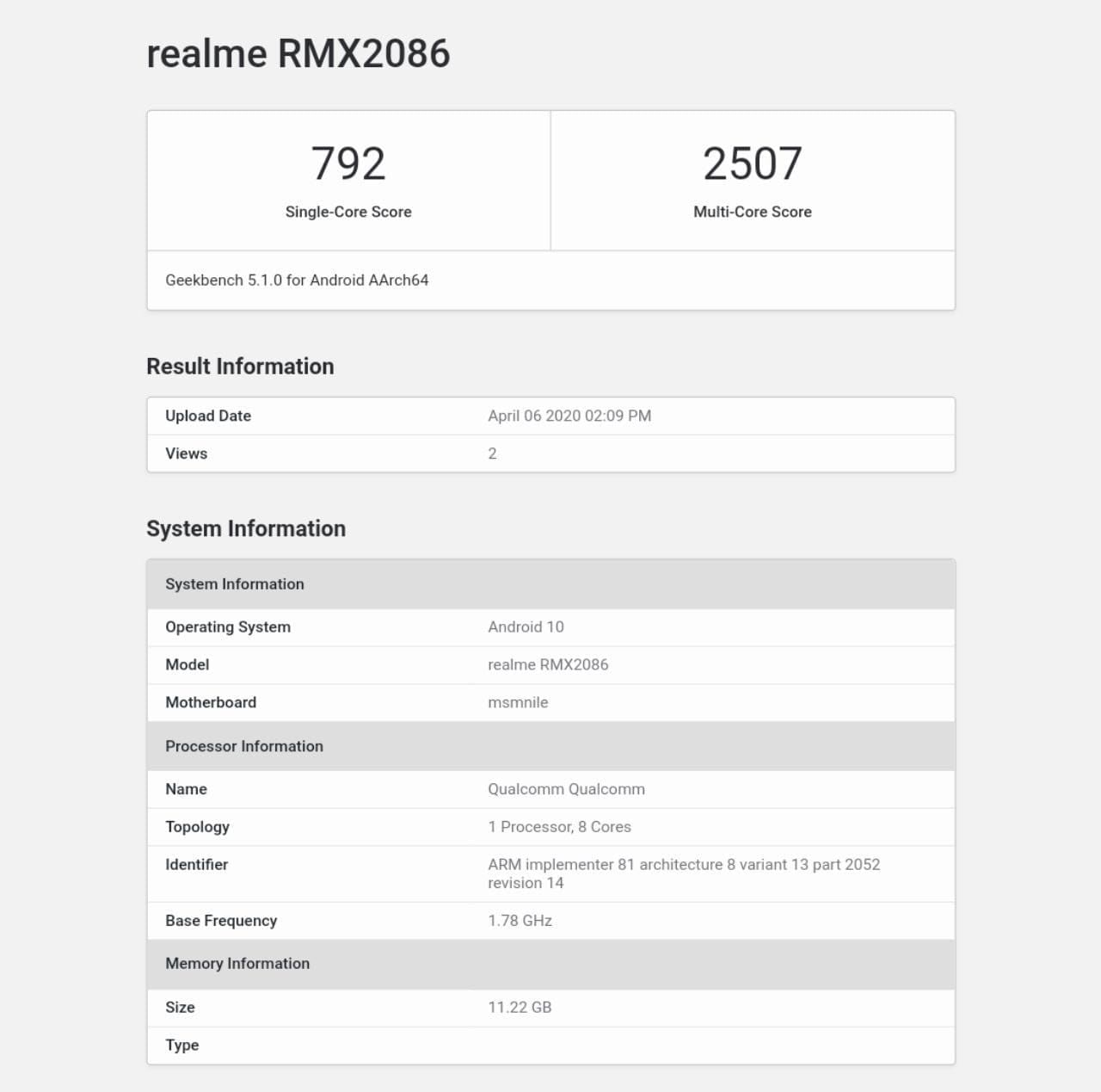Select the 1 Processor, 8 Cores value
Viewport: 1101px width, 1092px height.
point(559,827)
